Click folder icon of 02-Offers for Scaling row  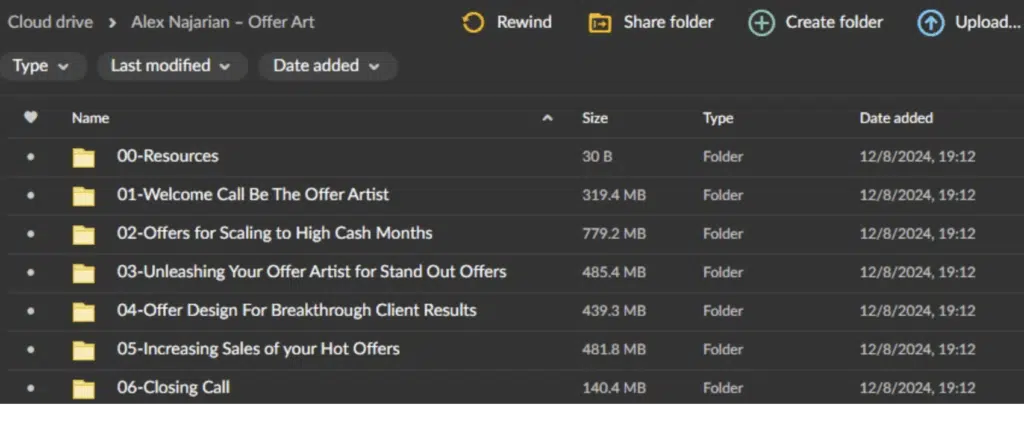tap(84, 234)
